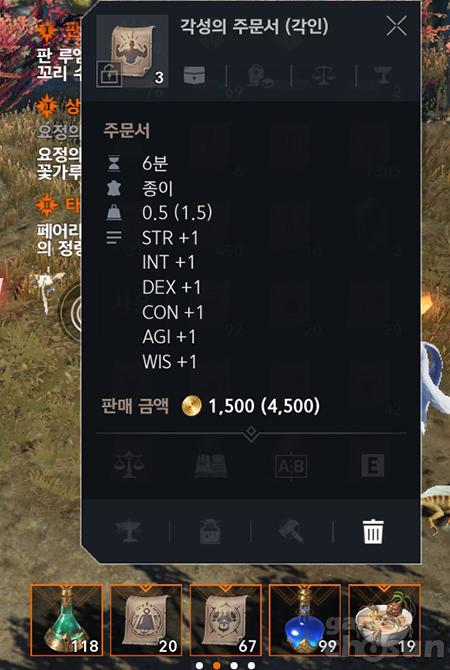
Task: Use the scroll quick slot with 20 count
Action: 146,620
